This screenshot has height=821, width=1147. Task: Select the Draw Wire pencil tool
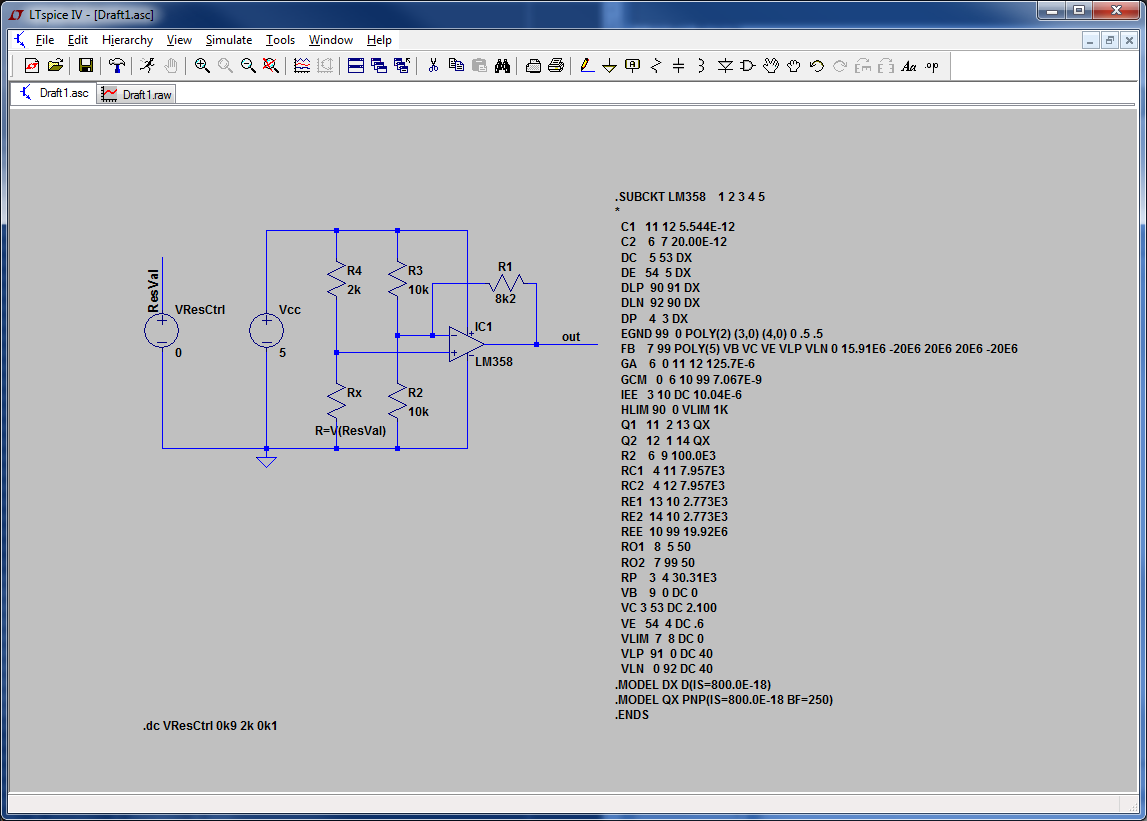click(587, 66)
